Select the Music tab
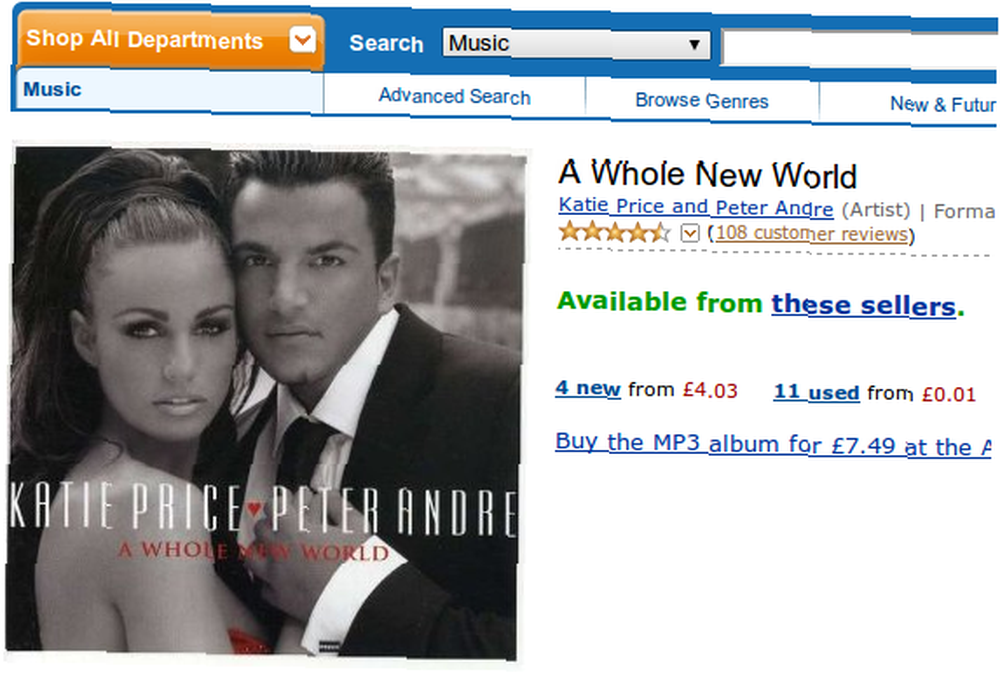Screen dimensions: 1000x684 point(169,90)
